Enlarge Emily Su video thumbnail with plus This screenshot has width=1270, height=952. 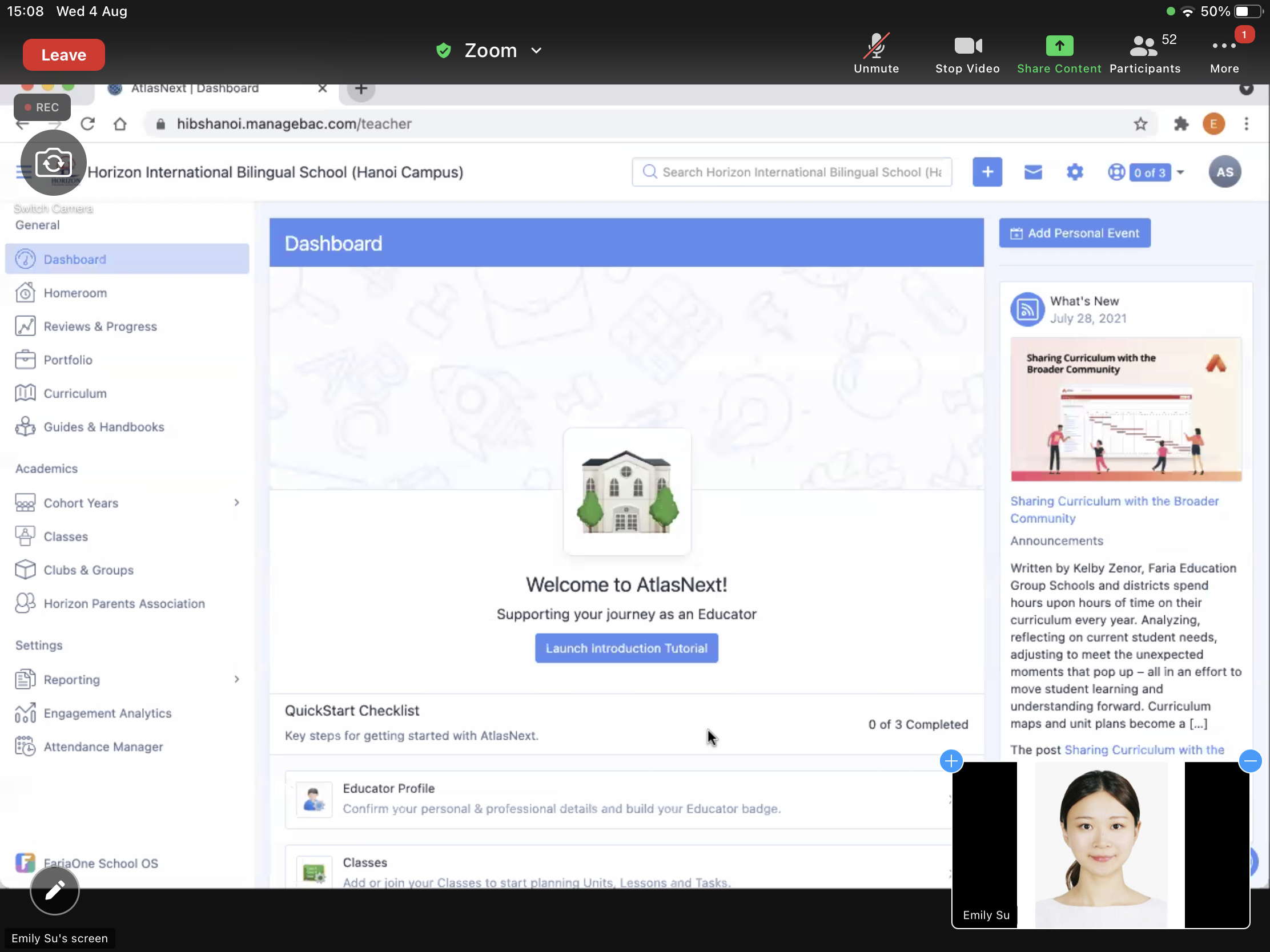[x=951, y=761]
